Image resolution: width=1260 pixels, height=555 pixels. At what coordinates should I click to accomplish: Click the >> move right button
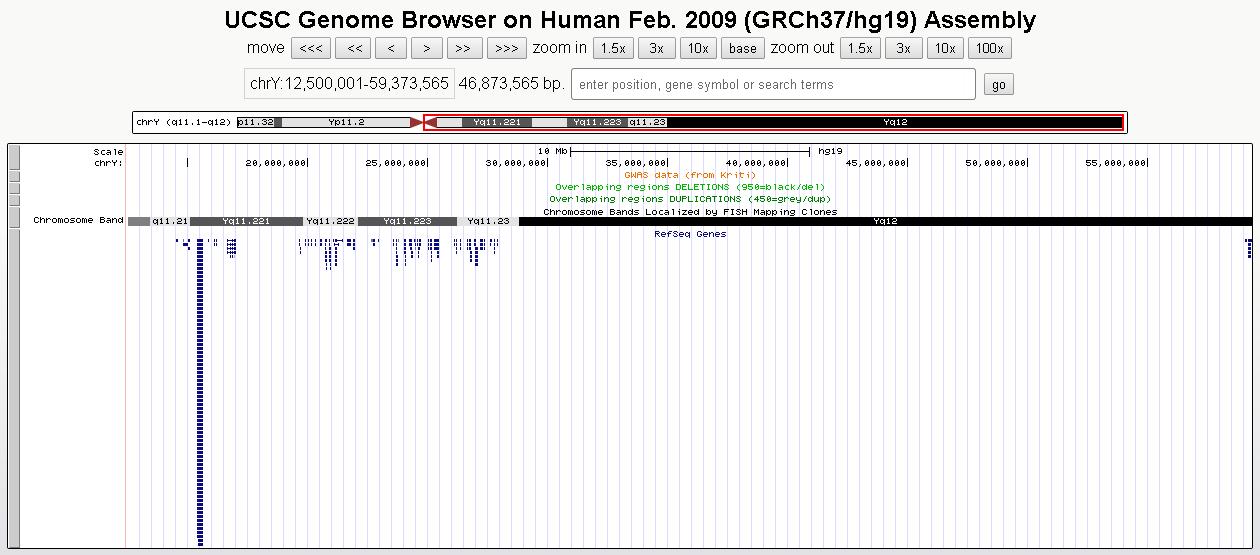click(x=464, y=48)
